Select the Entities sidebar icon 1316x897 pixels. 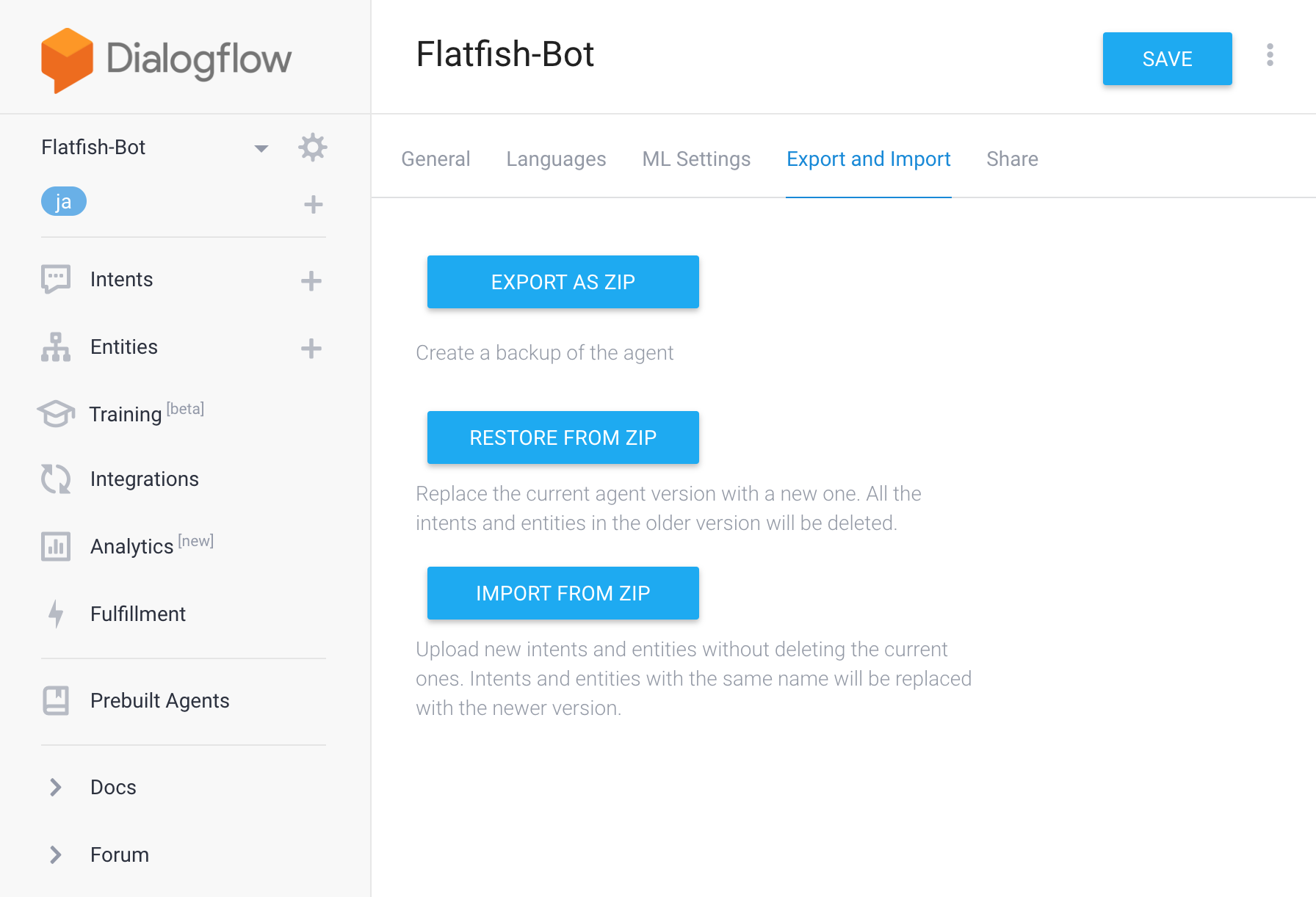point(55,346)
